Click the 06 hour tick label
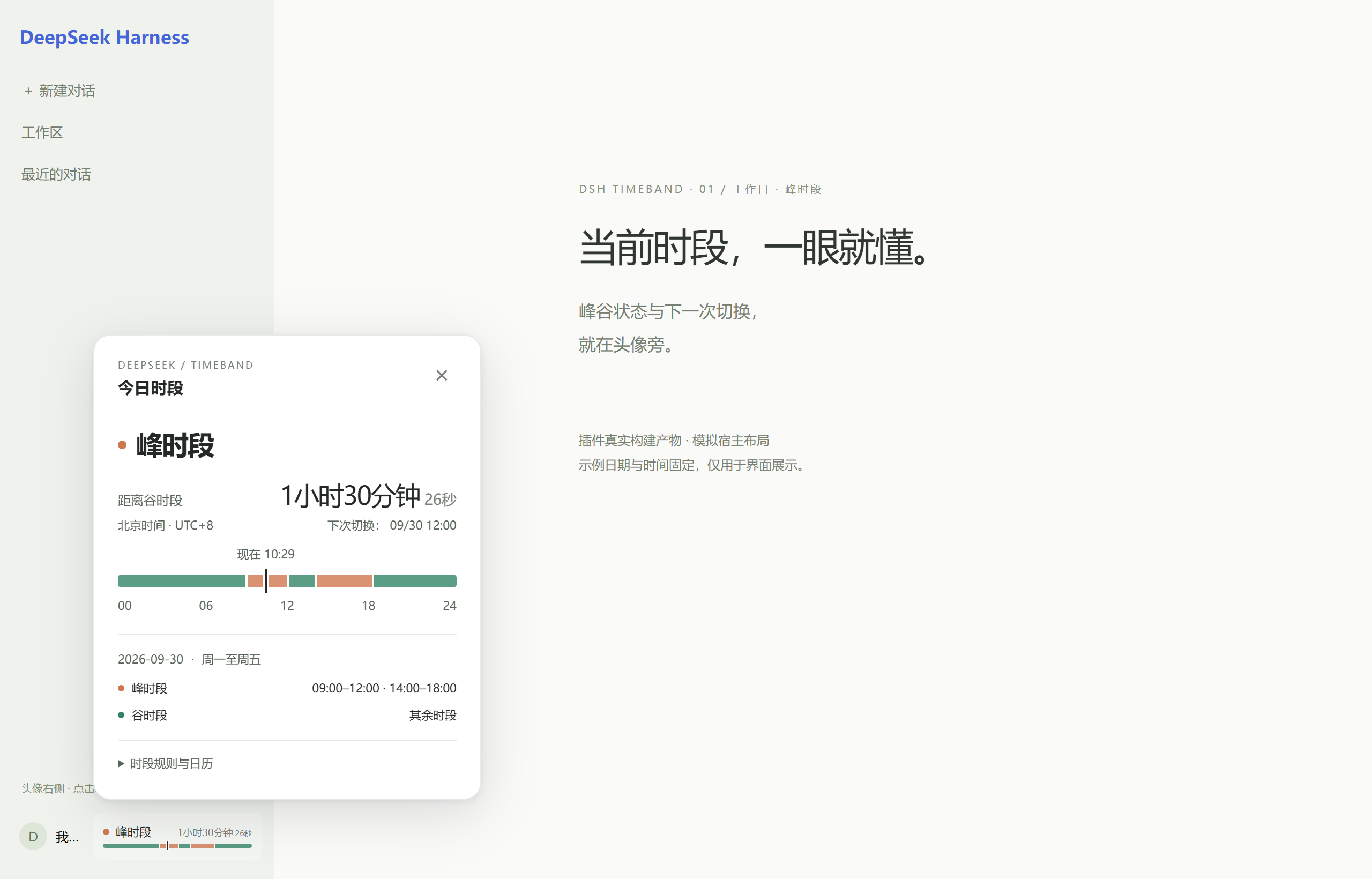The height and width of the screenshot is (879, 1372). click(x=206, y=606)
